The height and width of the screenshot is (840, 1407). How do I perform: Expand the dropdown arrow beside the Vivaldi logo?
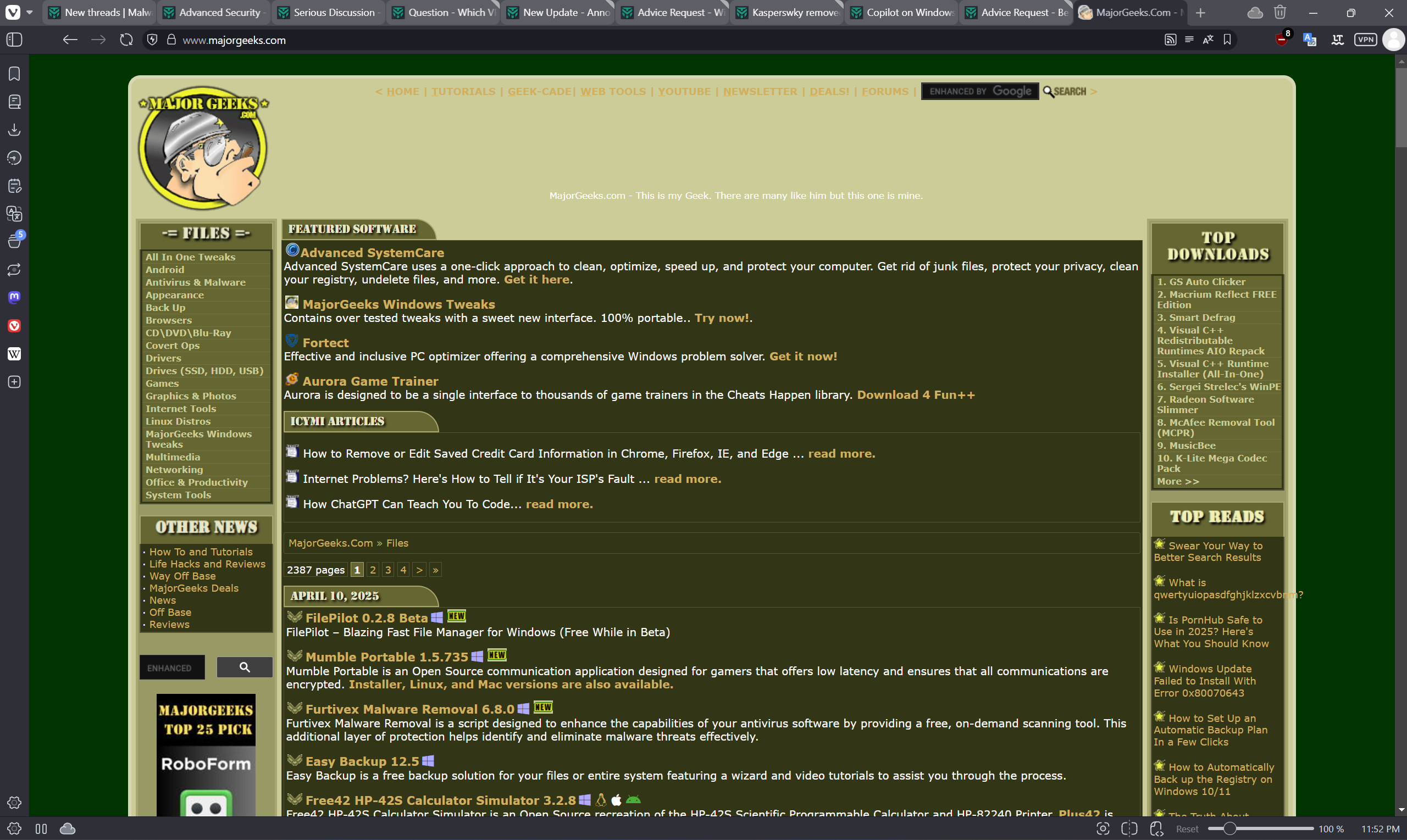(x=30, y=12)
